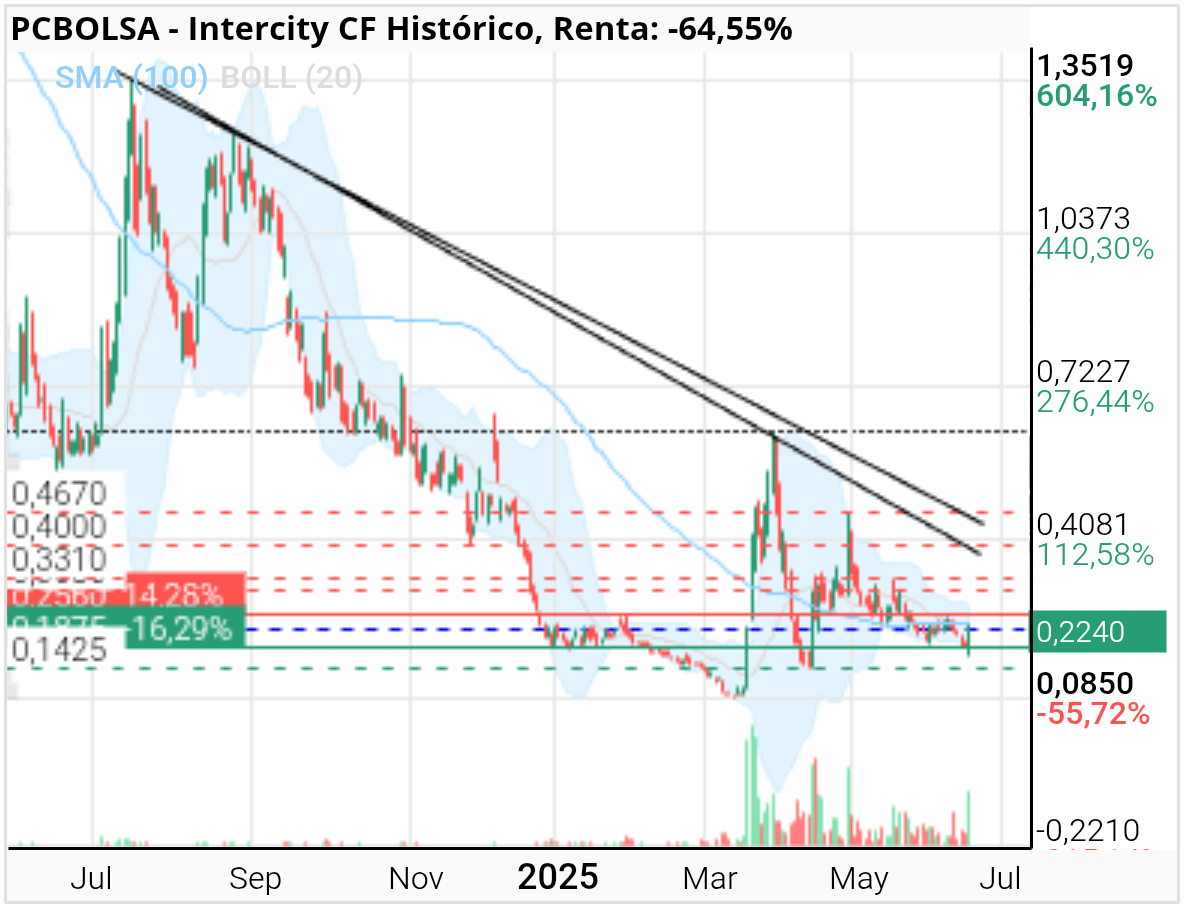Click the 604,16% percentage label
The height and width of the screenshot is (908, 1184).
(1096, 96)
